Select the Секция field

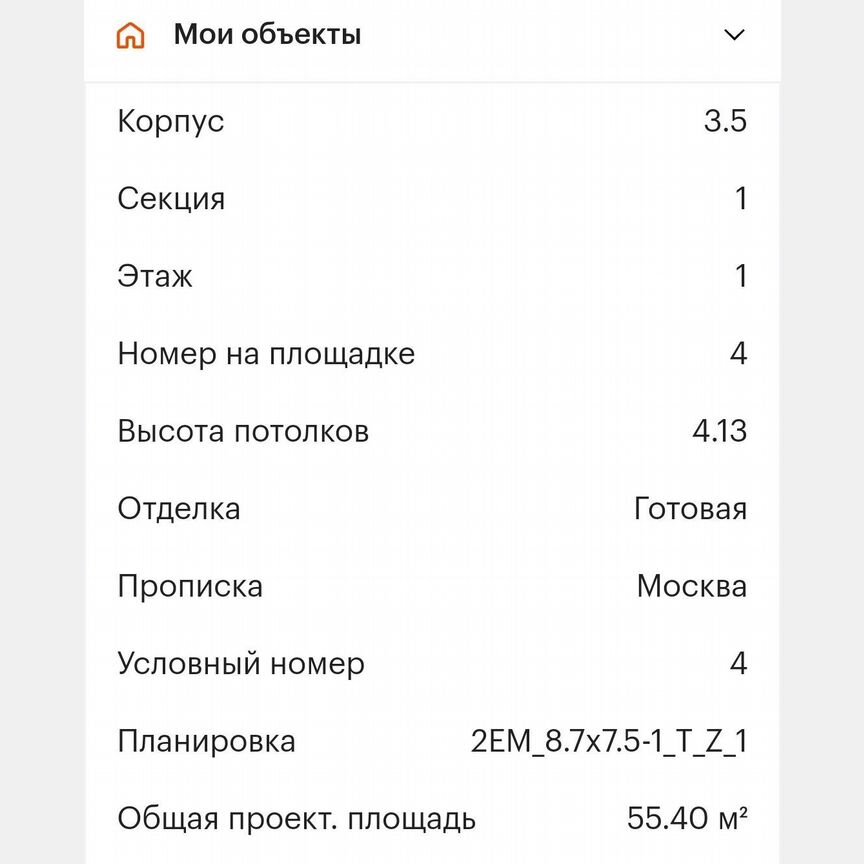tap(172, 199)
